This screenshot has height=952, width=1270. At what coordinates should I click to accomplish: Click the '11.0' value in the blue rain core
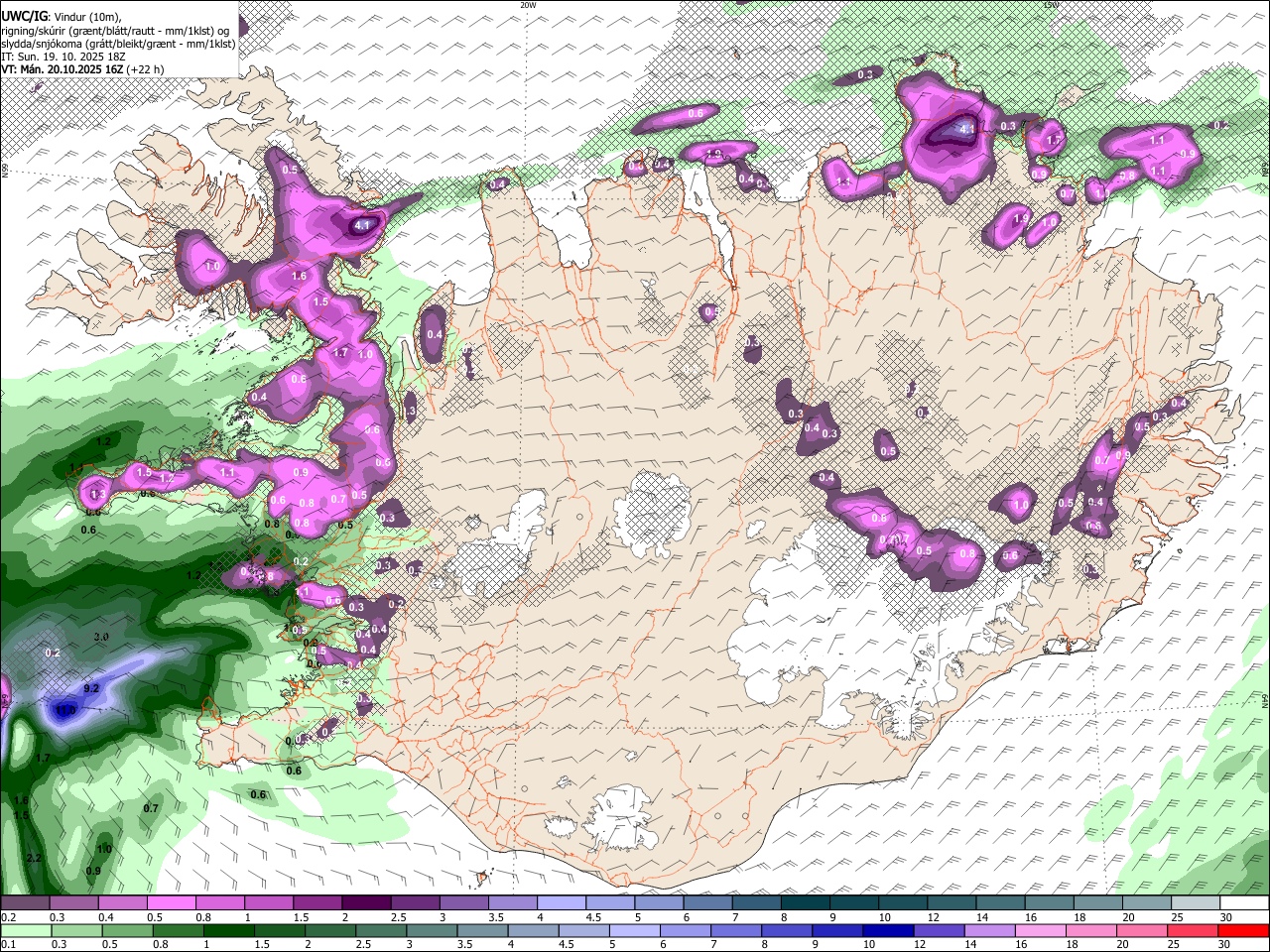(65, 710)
